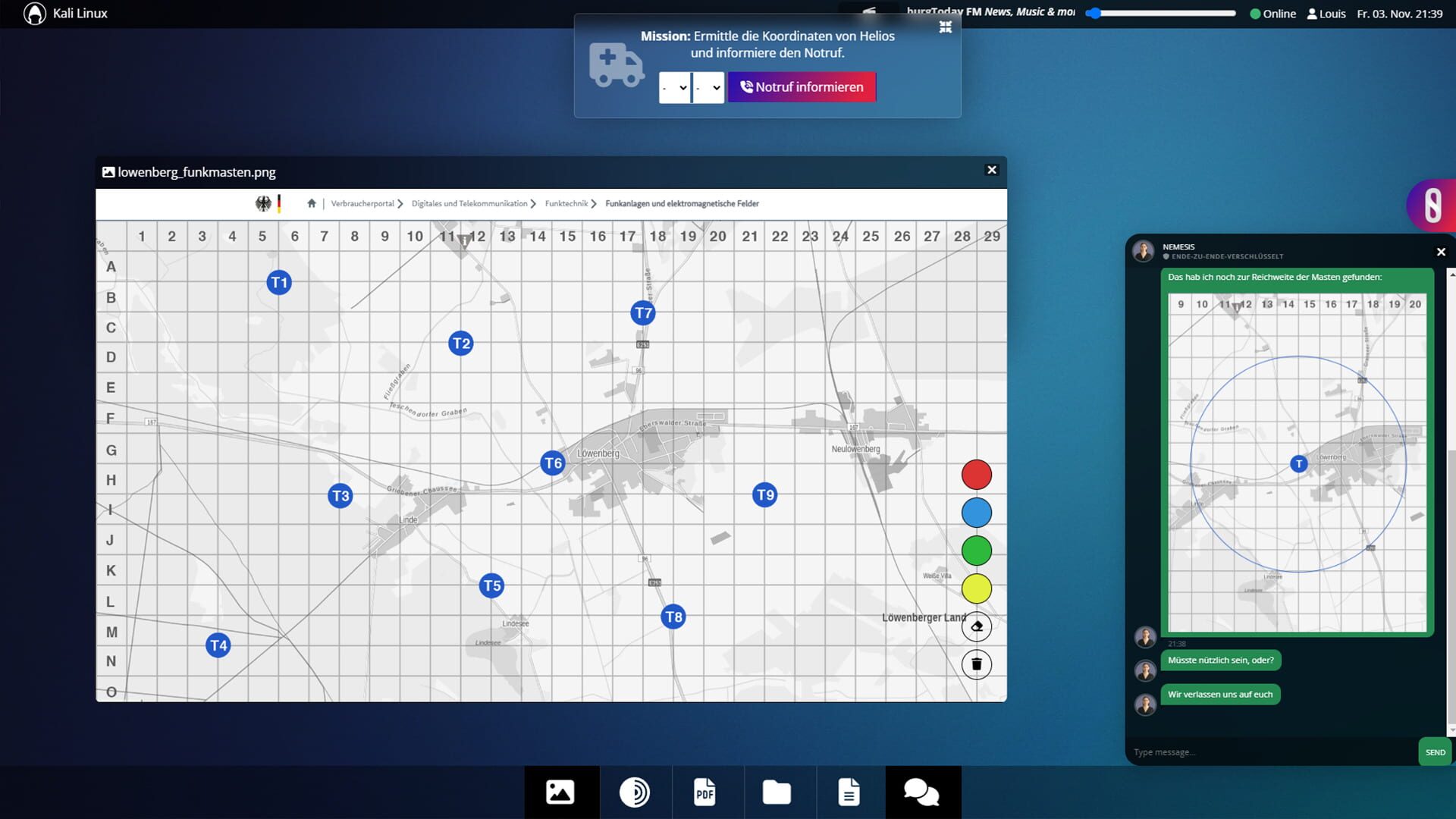Viewport: 1456px width, 819px height.
Task: Select the trash tool on the map panel
Action: [x=977, y=664]
